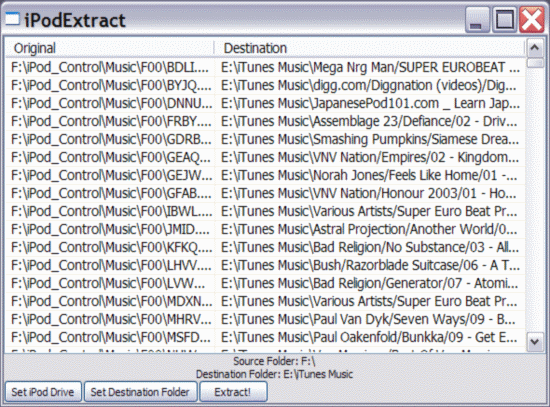
Task: Select the Mega Nrg Man SUPER EUROBEAT row
Action: click(265, 67)
